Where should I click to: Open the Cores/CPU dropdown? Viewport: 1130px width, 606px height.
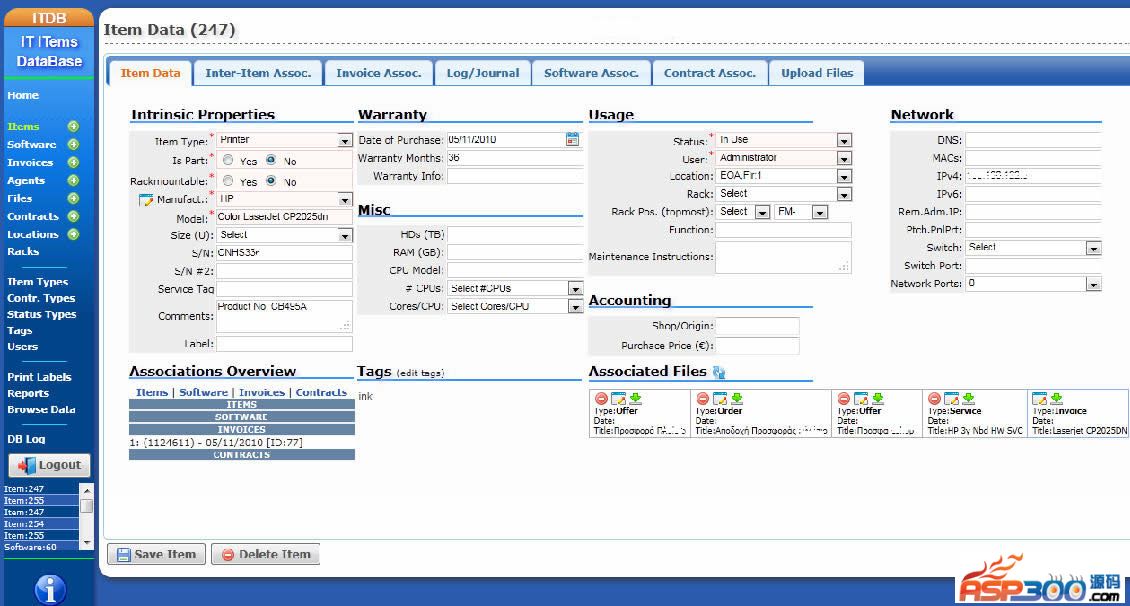[x=575, y=307]
